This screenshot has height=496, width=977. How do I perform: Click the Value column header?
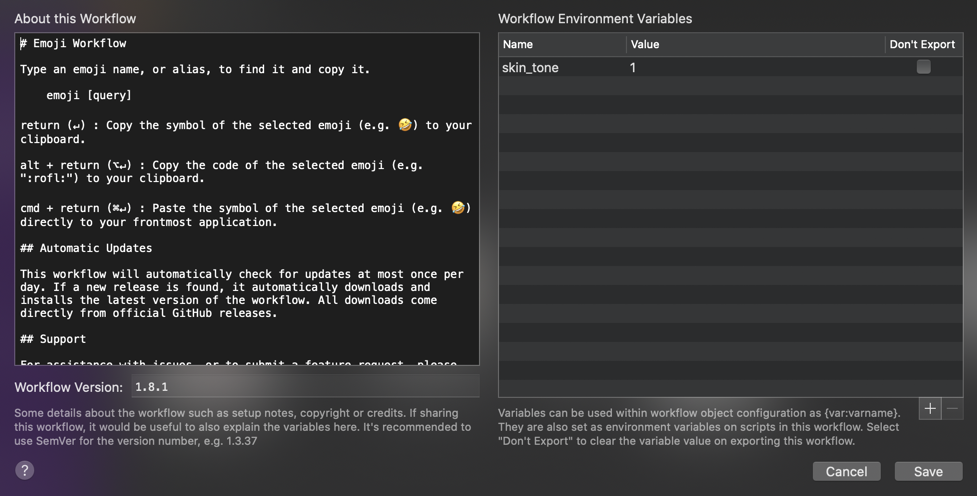(755, 44)
